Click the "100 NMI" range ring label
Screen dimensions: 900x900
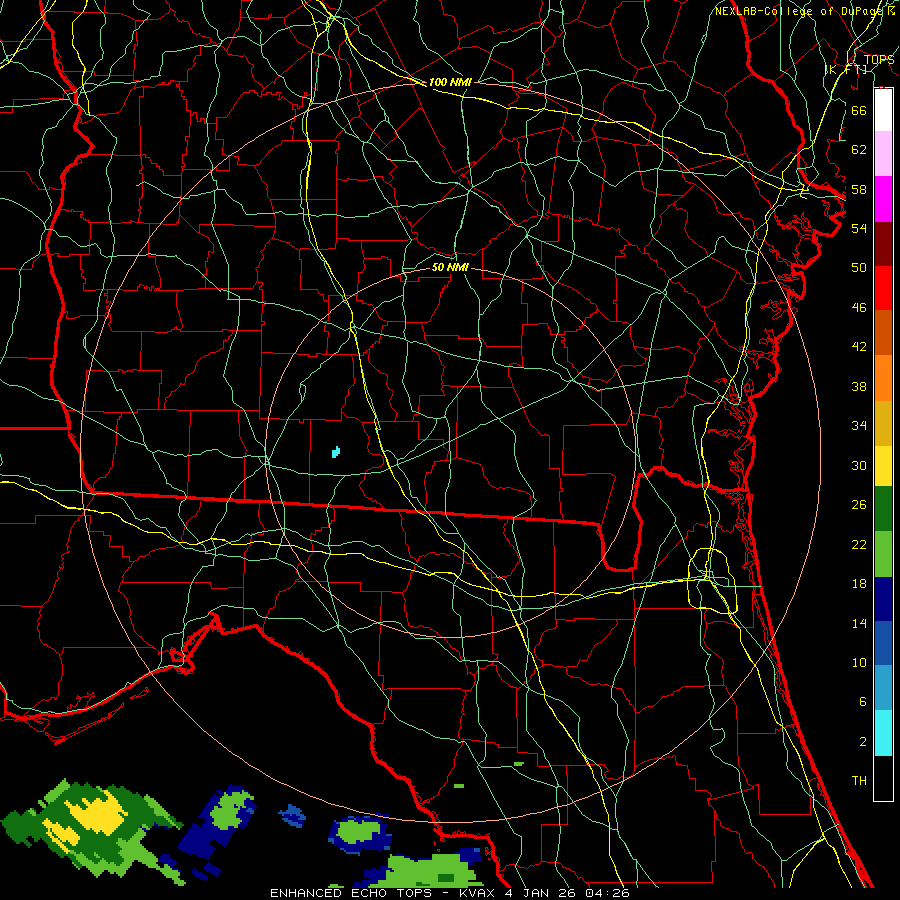(x=450, y=82)
